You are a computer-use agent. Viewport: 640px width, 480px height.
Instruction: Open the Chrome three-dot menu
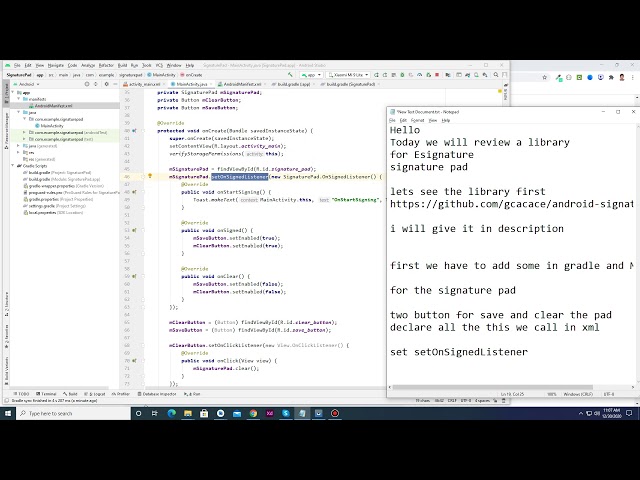(x=633, y=77)
